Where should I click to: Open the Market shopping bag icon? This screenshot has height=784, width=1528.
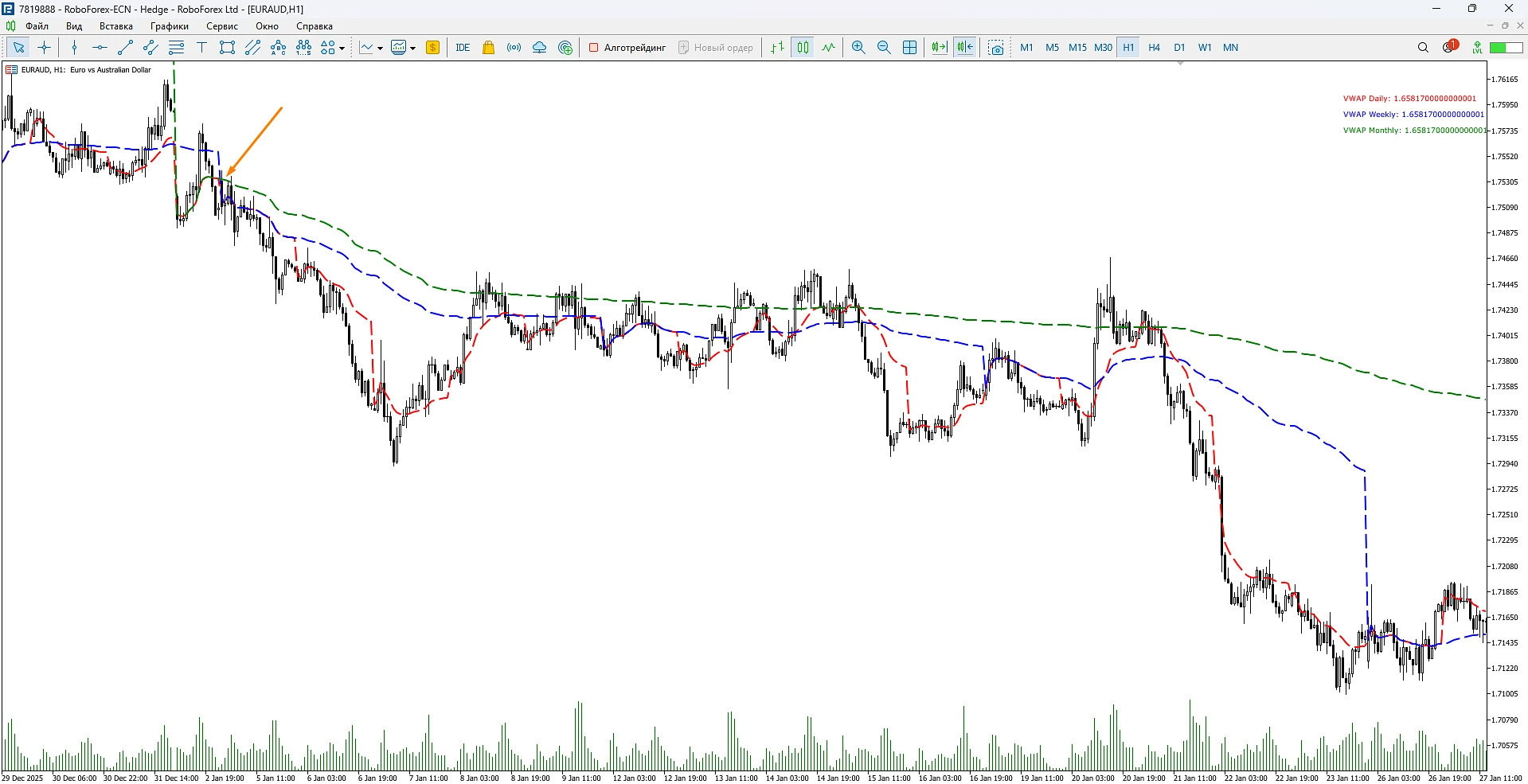(489, 48)
